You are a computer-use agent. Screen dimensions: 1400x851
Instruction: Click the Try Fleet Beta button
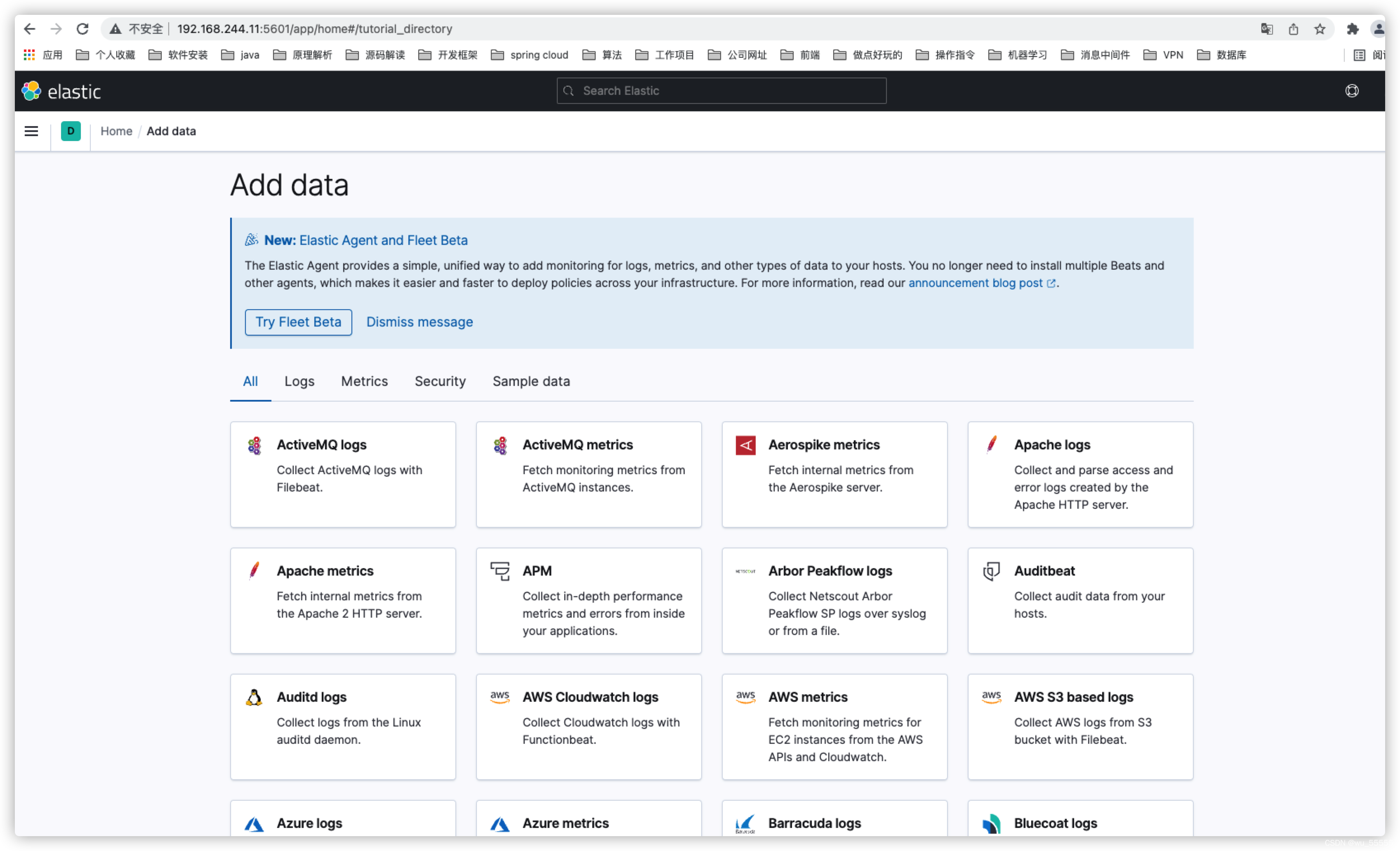click(x=298, y=322)
